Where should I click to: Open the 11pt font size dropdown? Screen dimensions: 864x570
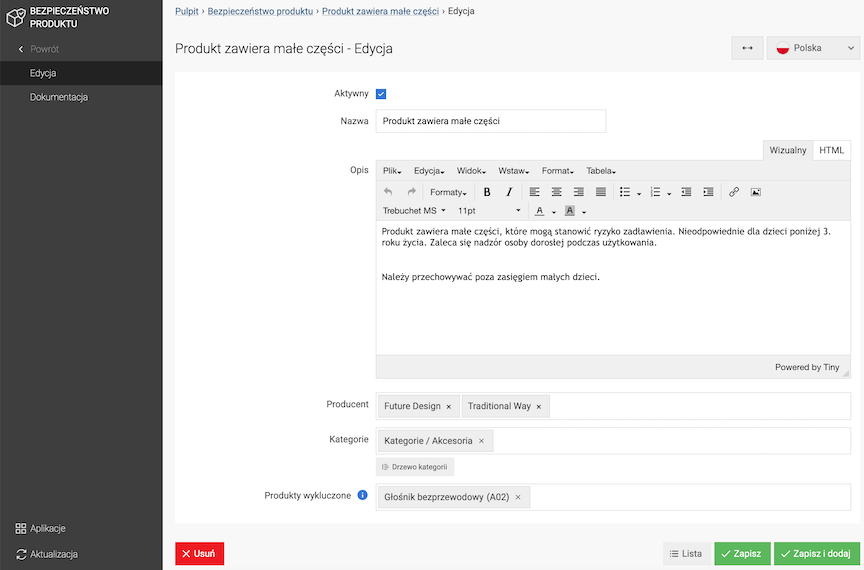tap(489, 211)
